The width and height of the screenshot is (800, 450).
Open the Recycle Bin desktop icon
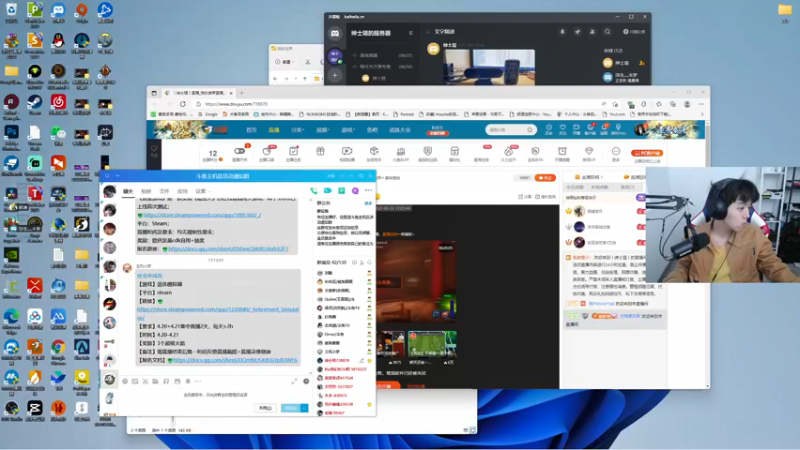click(11, 10)
